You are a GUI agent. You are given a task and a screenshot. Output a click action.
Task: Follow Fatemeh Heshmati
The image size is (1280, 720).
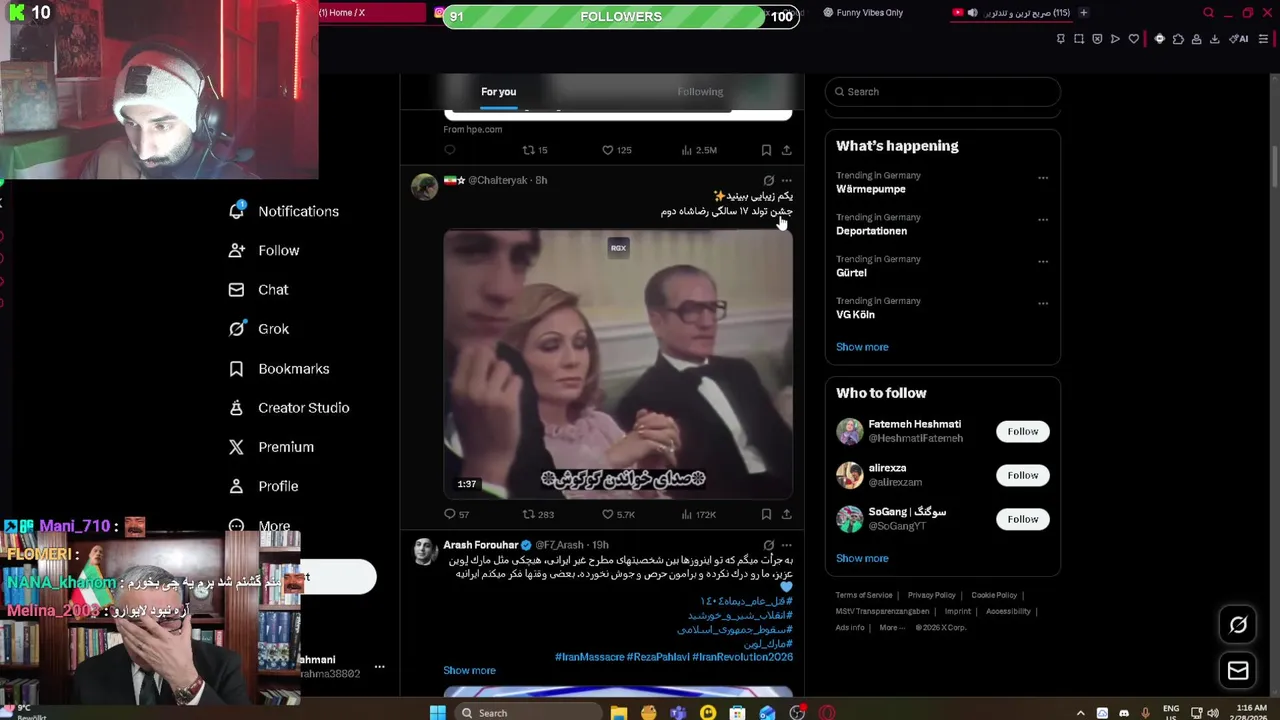pyautogui.click(x=1022, y=432)
